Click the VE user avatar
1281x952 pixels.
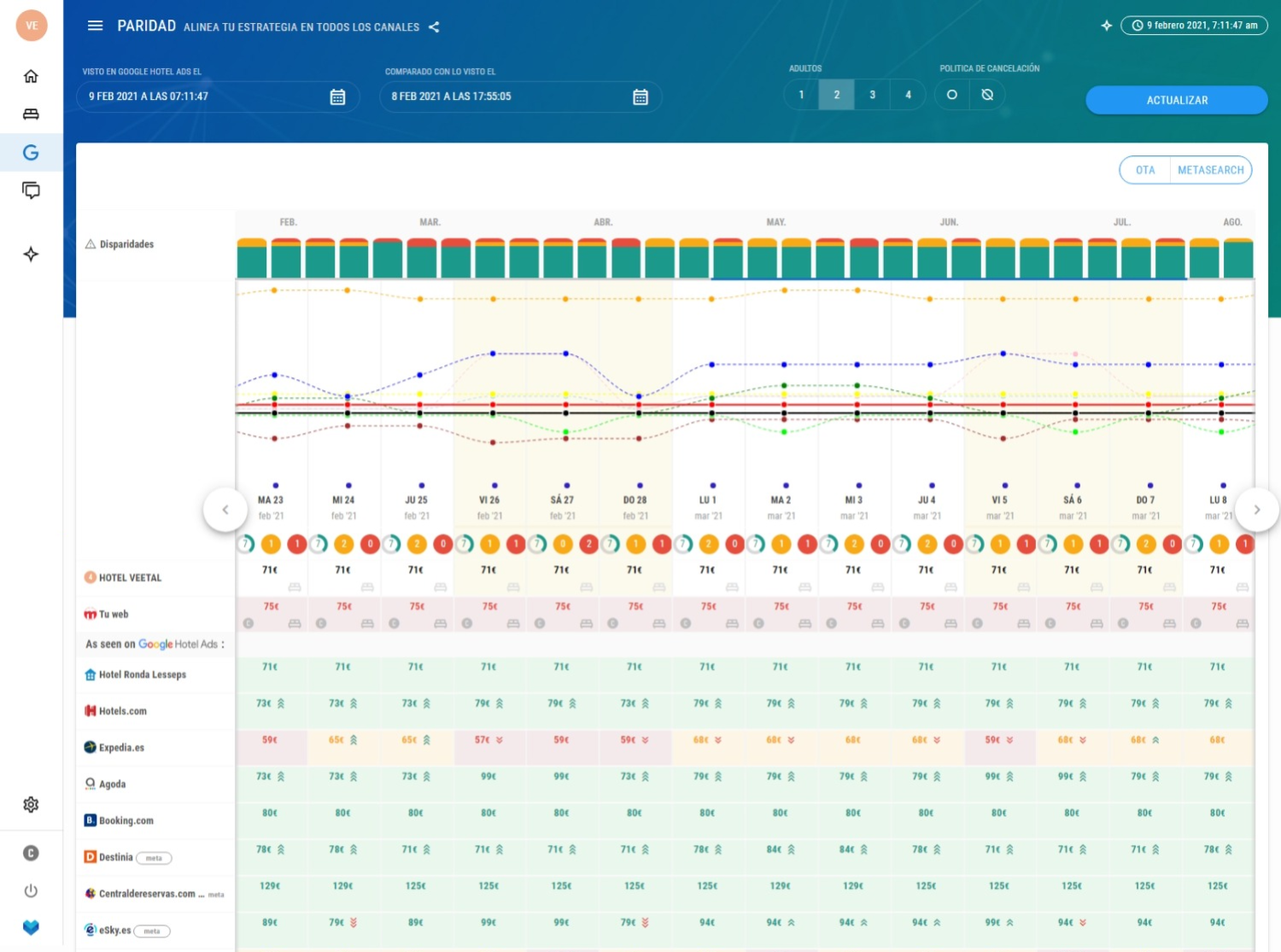[x=32, y=26]
